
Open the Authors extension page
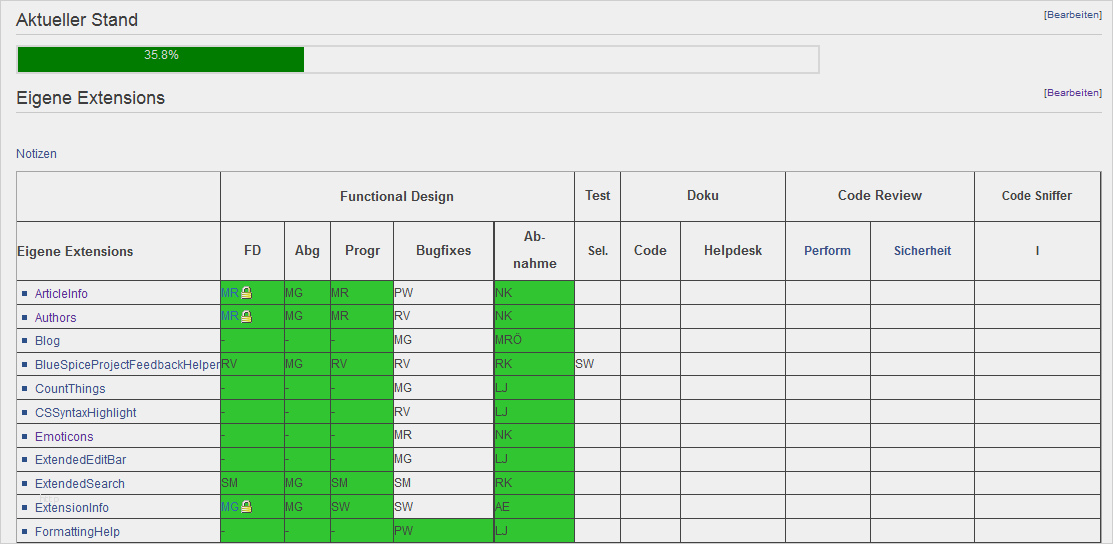(55, 318)
